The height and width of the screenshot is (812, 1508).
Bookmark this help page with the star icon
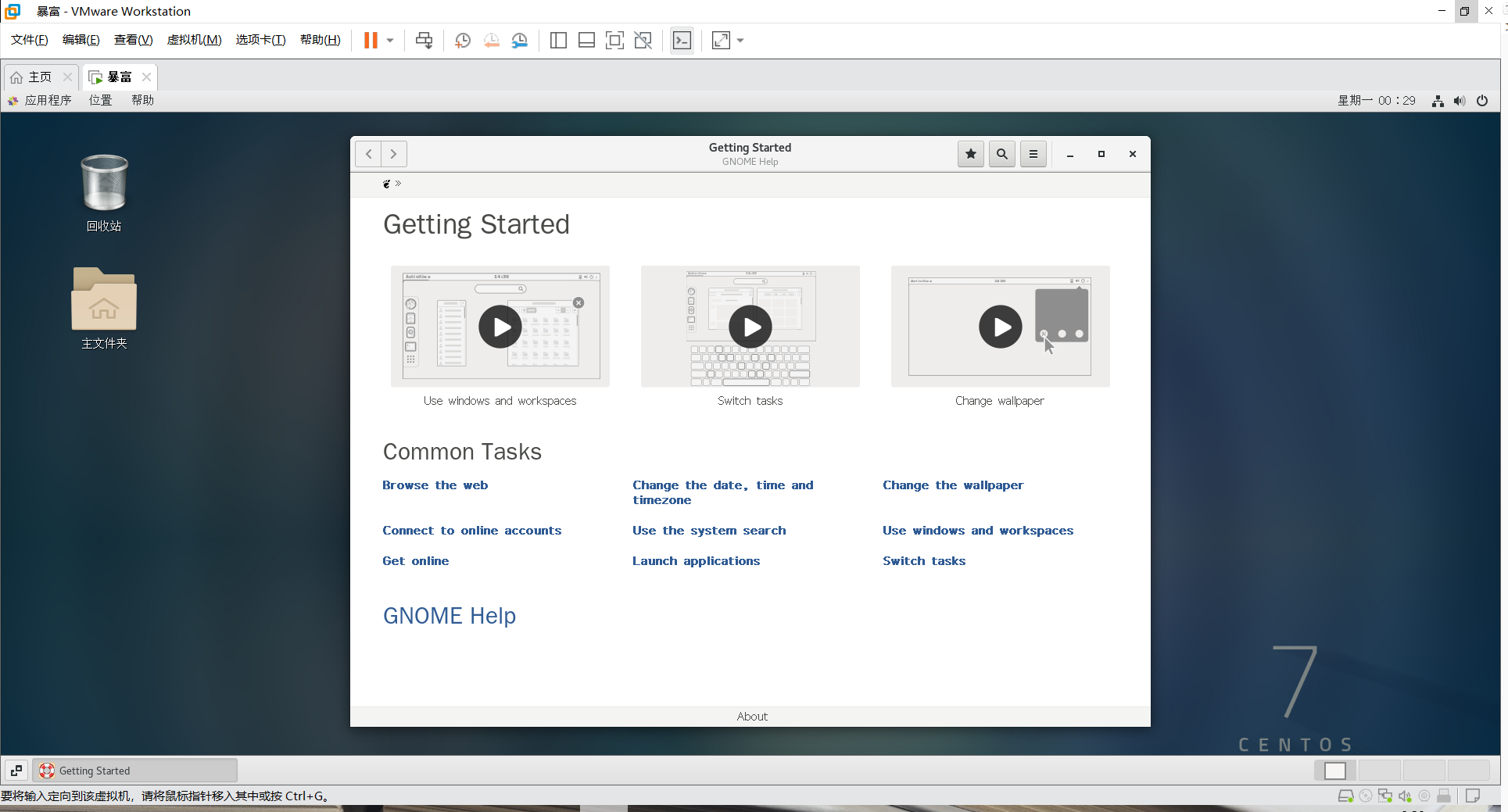pyautogui.click(x=971, y=154)
